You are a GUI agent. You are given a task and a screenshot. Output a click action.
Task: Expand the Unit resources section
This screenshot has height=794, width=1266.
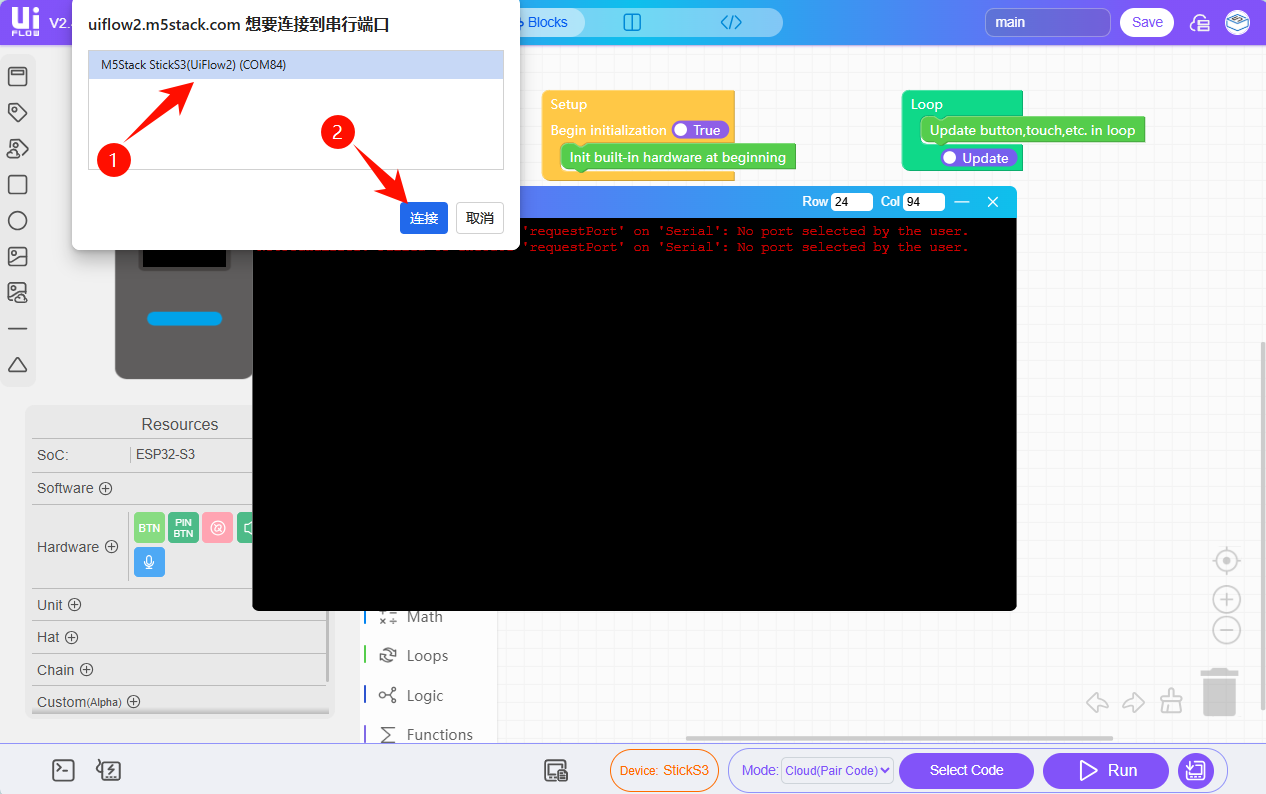(74, 605)
